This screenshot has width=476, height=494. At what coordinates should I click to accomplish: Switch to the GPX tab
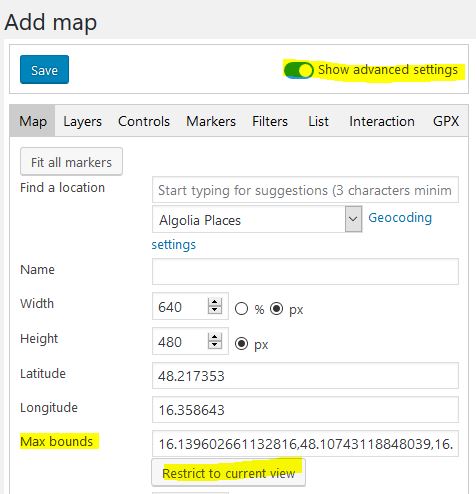pyautogui.click(x=446, y=121)
